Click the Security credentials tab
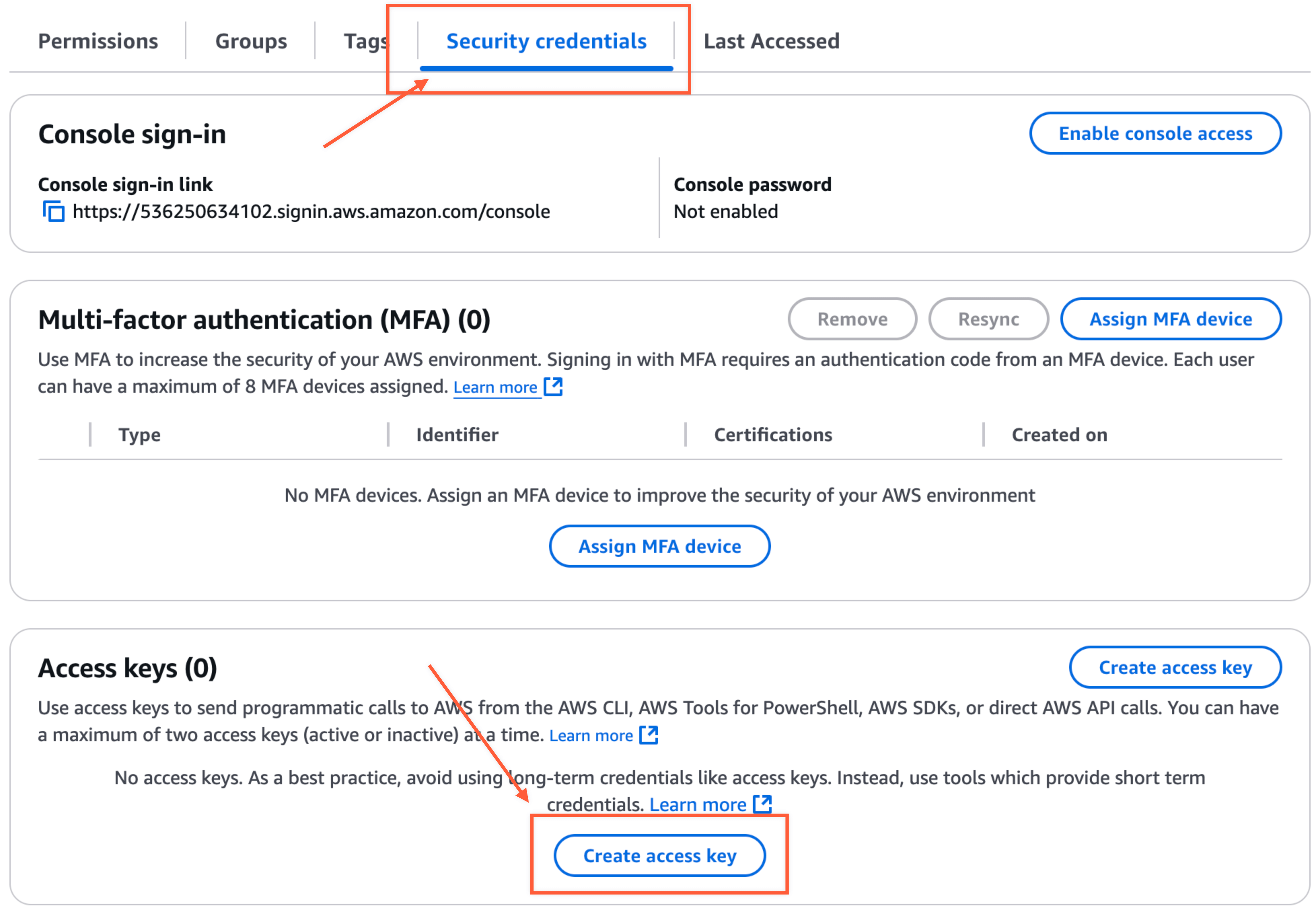 click(x=546, y=41)
